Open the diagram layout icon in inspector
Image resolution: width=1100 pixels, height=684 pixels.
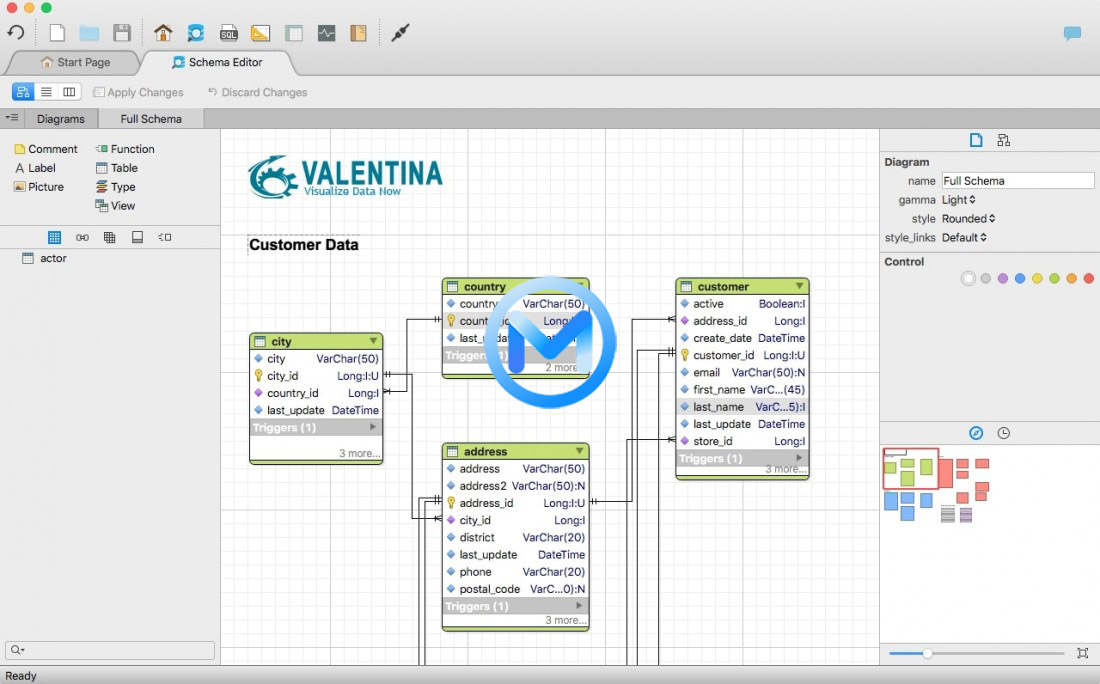click(x=1004, y=140)
